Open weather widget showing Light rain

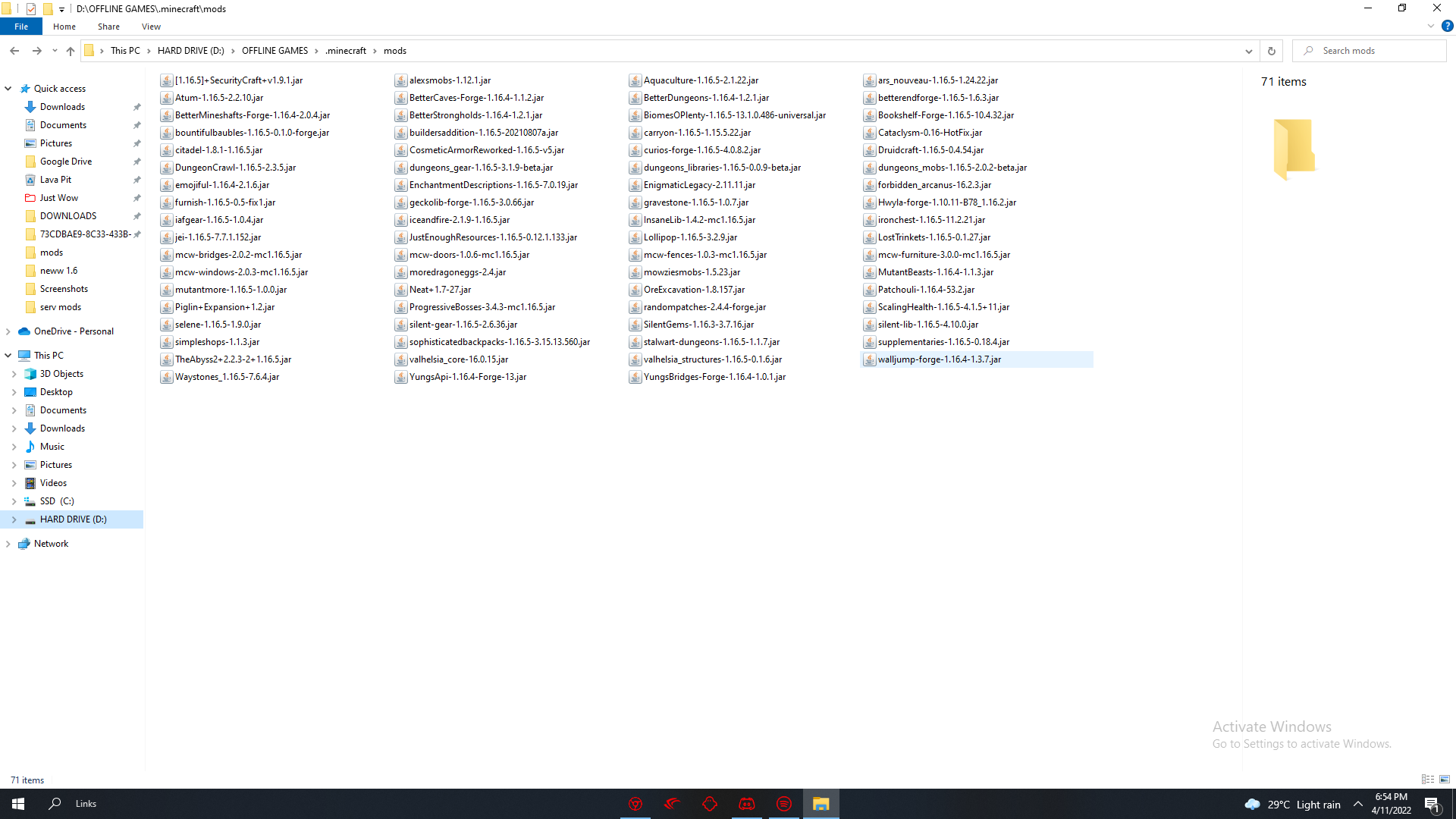pos(1292,805)
